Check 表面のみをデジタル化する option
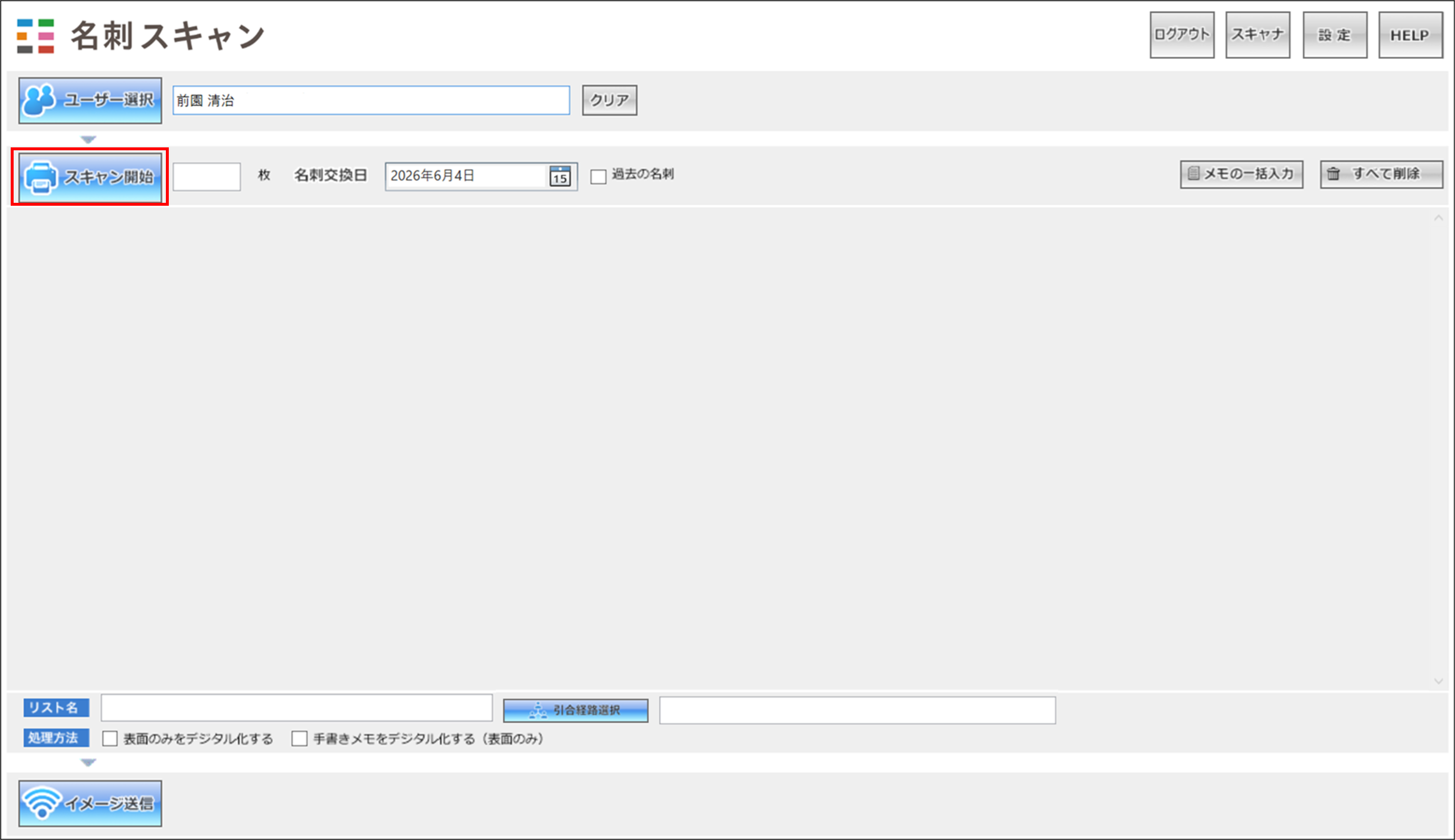The width and height of the screenshot is (1455, 840). coord(109,738)
